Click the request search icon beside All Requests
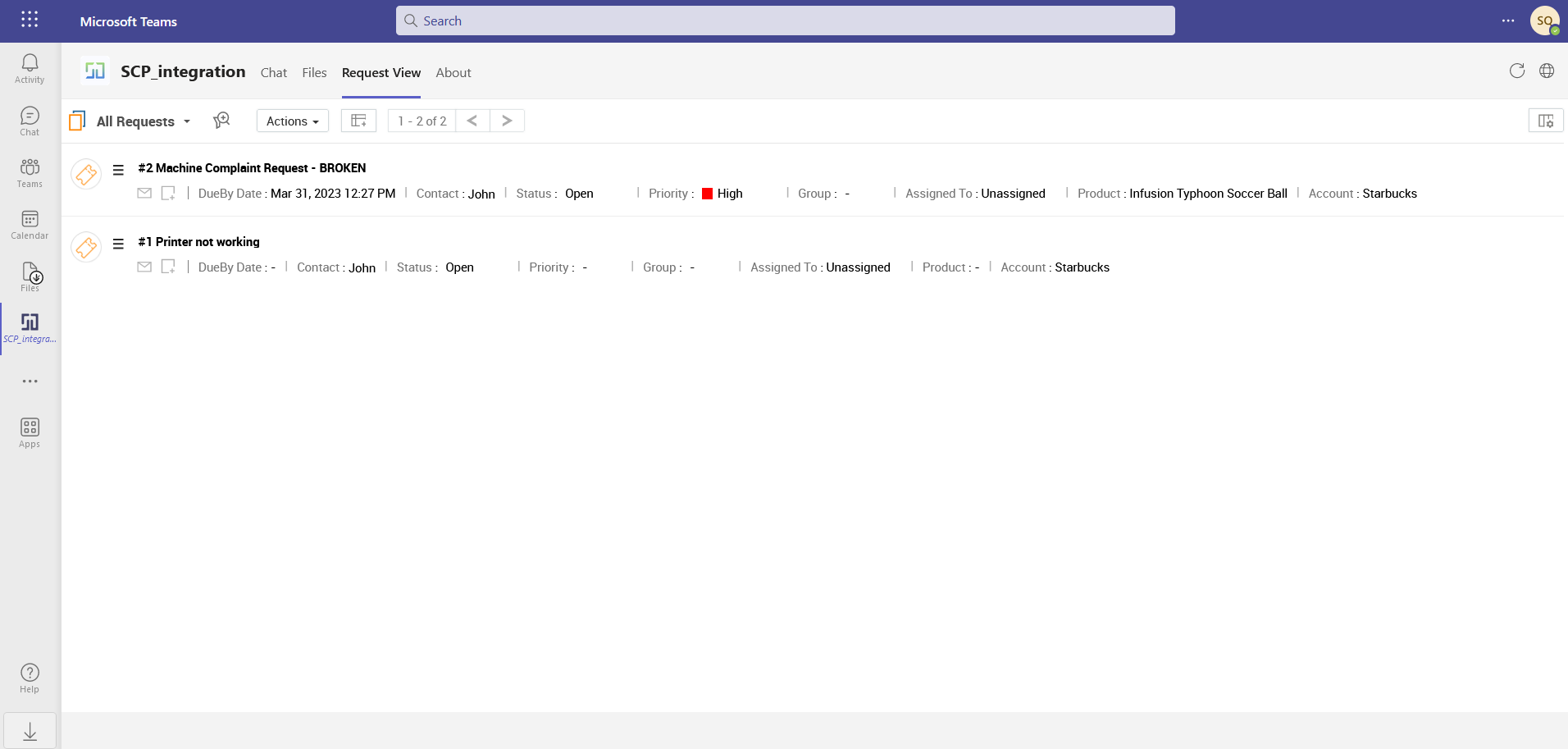Viewport: 1568px width, 749px height. point(221,121)
